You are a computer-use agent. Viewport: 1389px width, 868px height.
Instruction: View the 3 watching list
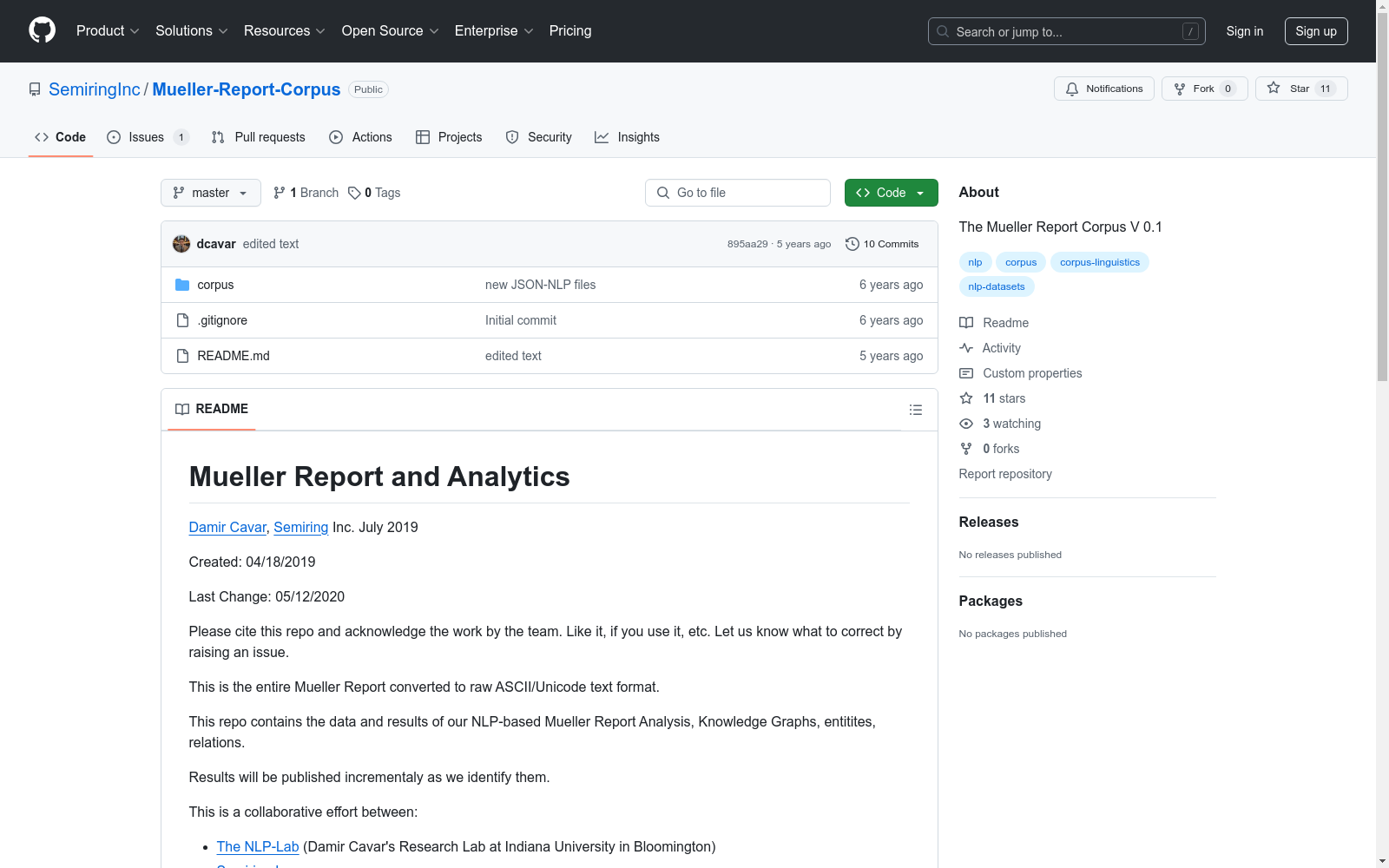1000,424
